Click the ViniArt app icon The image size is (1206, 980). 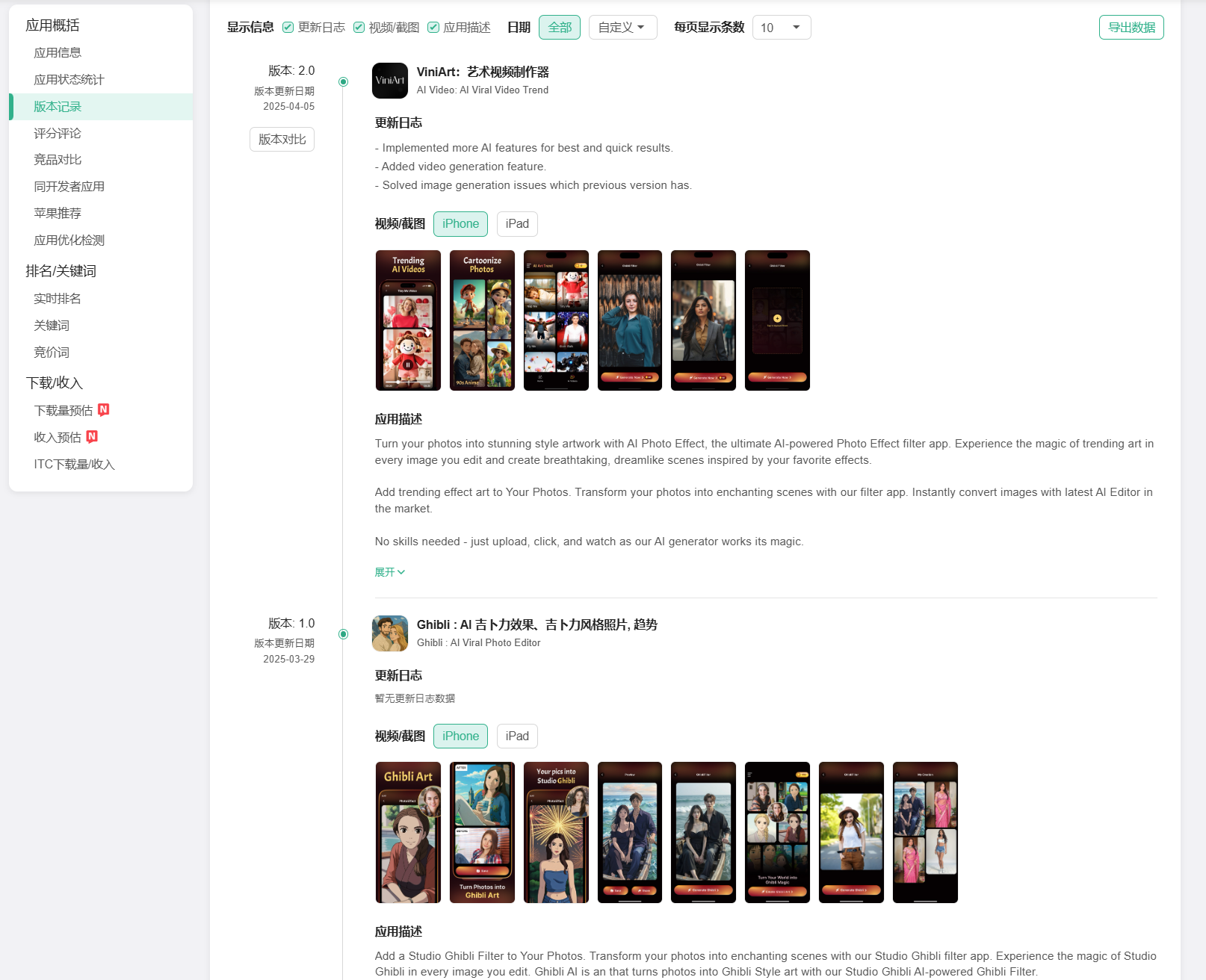pos(389,81)
